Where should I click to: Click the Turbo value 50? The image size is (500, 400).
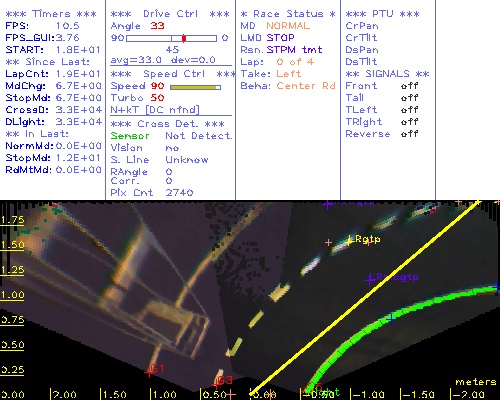pyautogui.click(x=157, y=98)
